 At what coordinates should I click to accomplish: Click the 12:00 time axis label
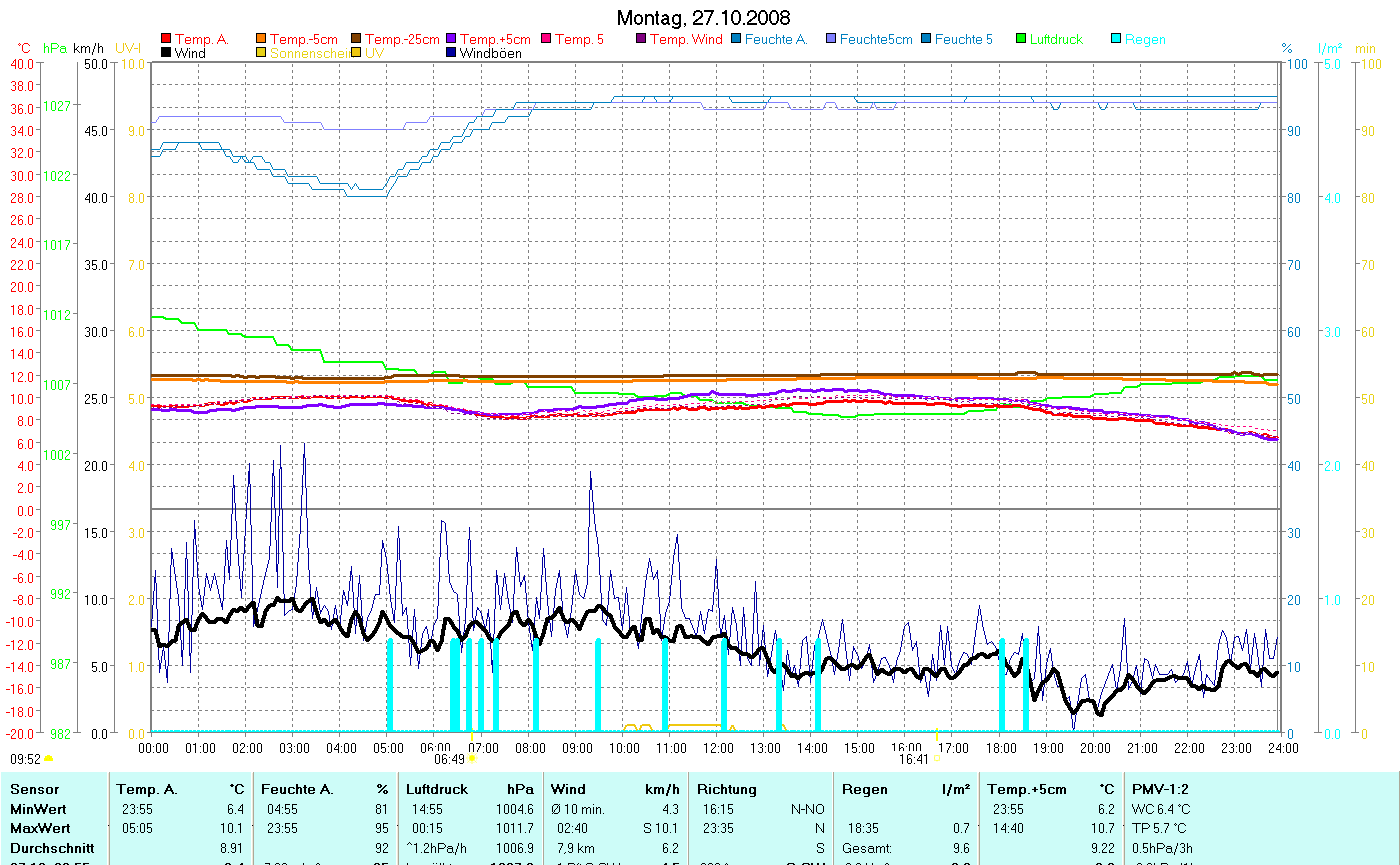click(x=718, y=747)
